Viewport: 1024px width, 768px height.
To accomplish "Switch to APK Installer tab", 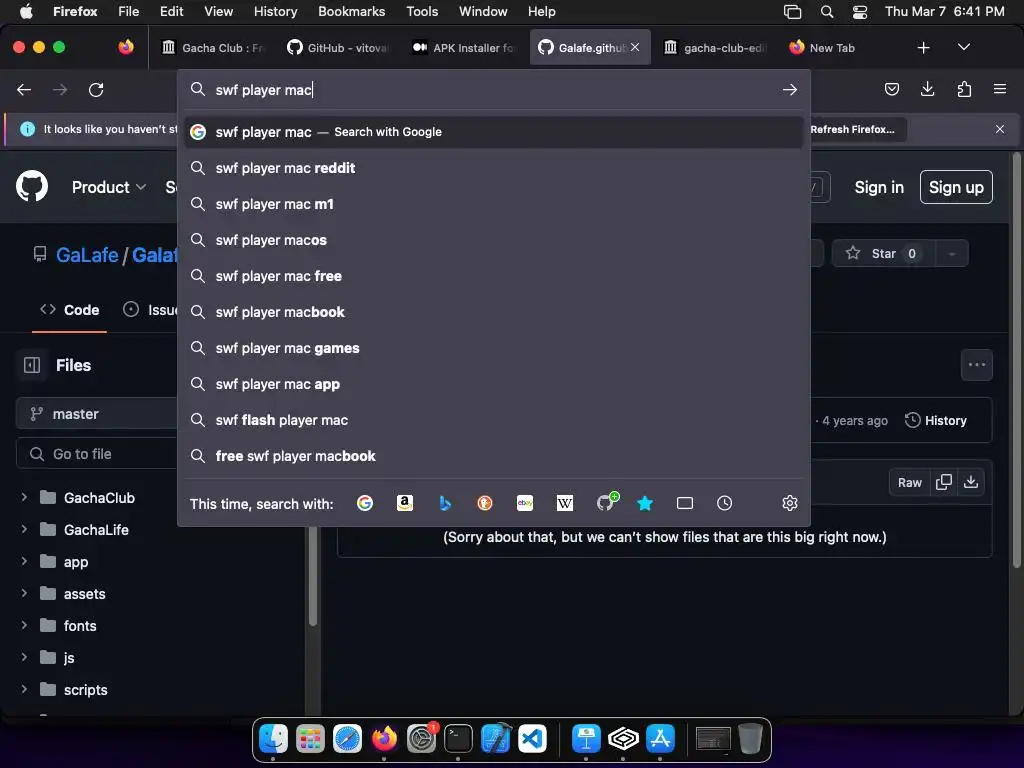I will pyautogui.click(x=463, y=48).
